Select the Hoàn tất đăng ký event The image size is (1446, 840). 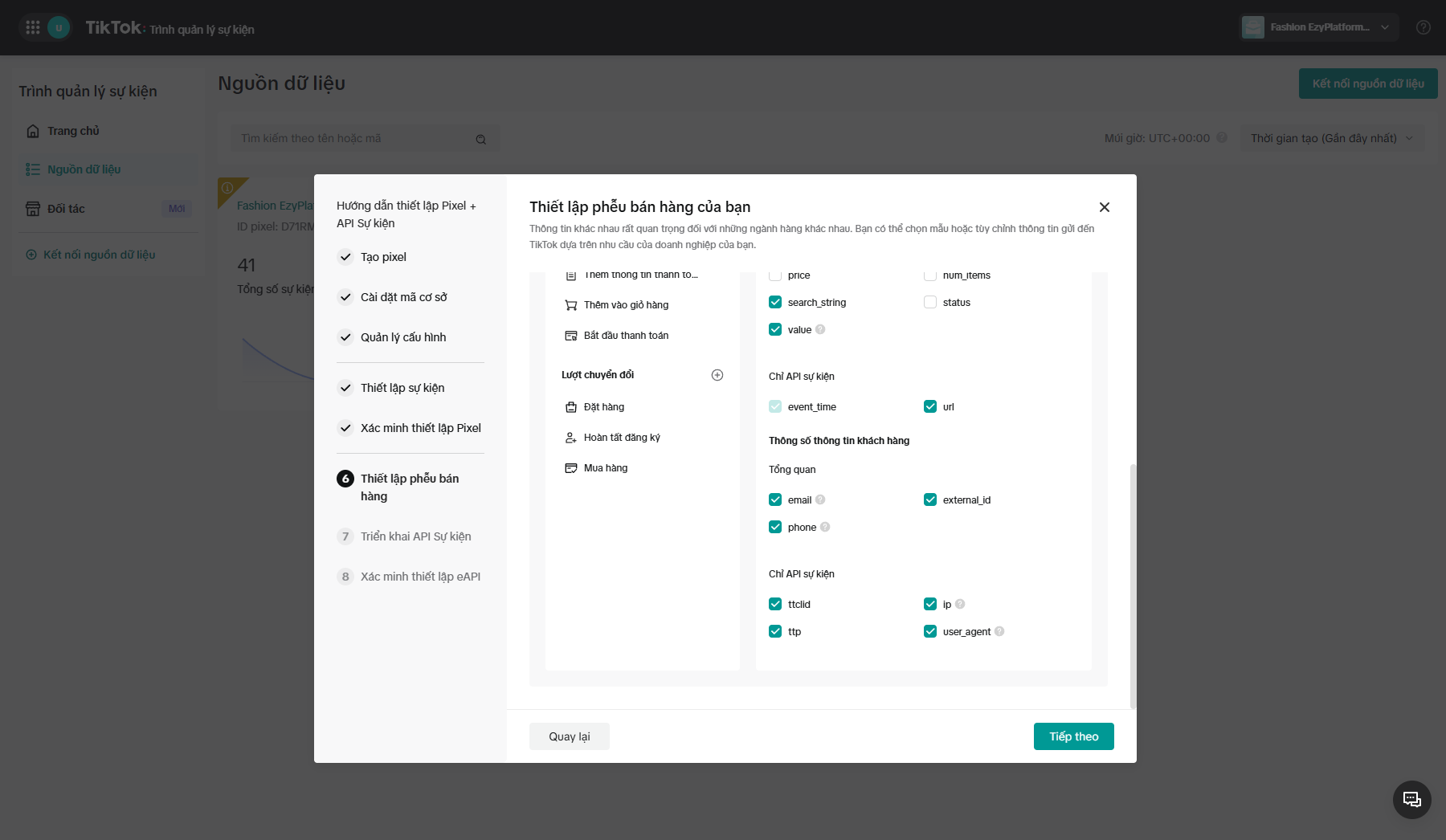(x=622, y=438)
